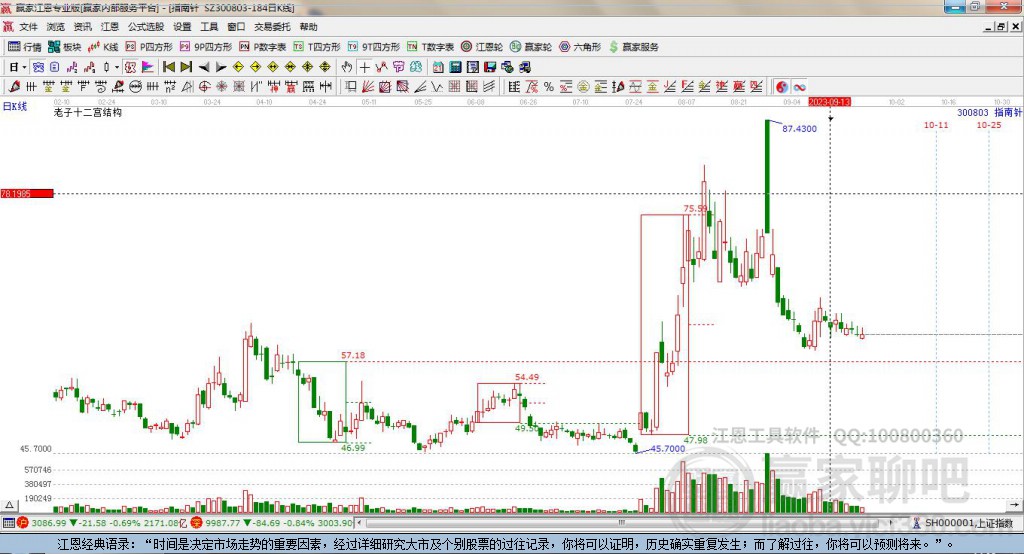Screen dimensions: 1024x554
Task: Click the 45.7000 low price annotation
Action: click(668, 449)
